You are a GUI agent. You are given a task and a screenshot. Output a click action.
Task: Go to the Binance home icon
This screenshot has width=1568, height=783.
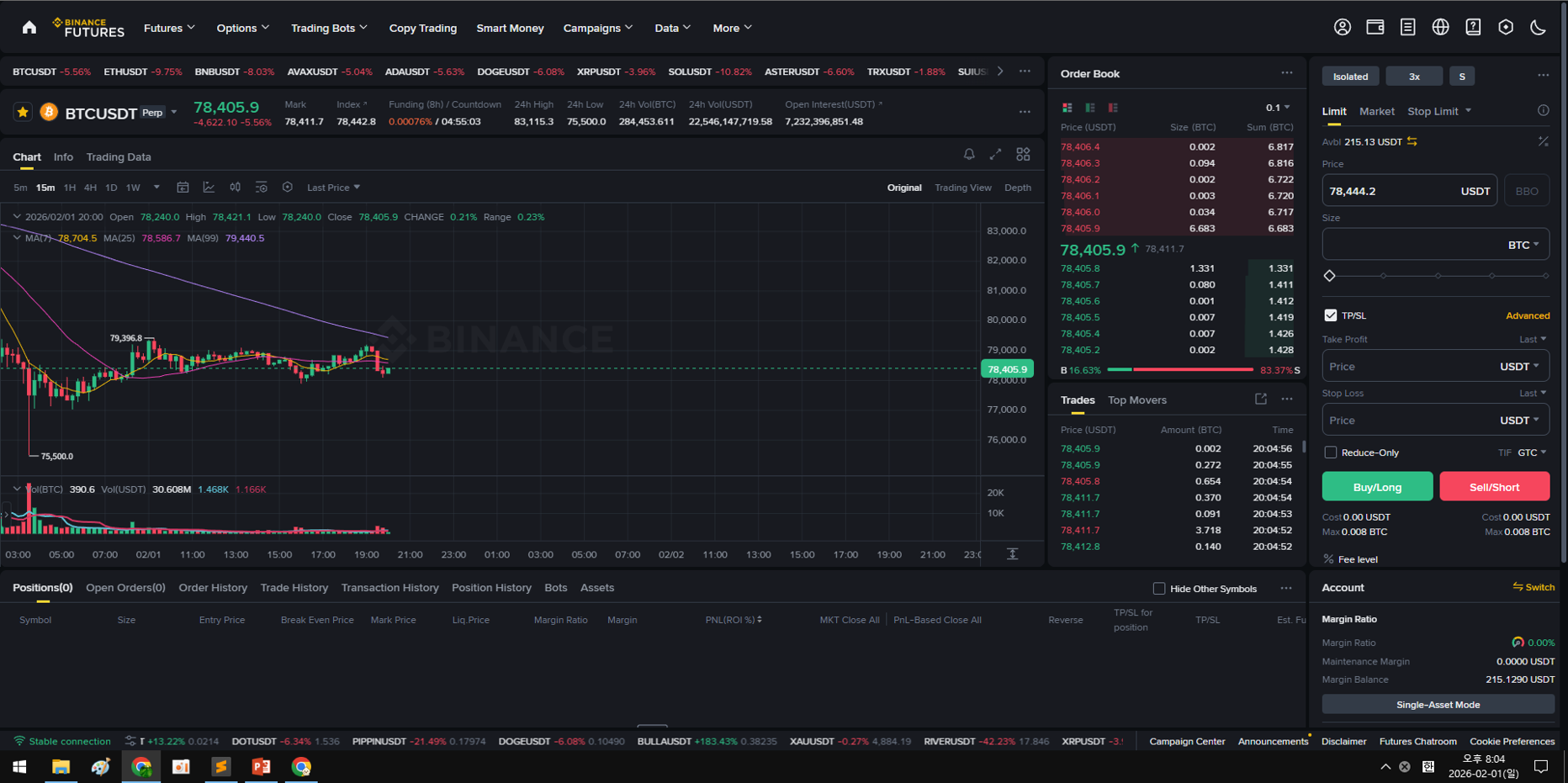click(x=29, y=28)
